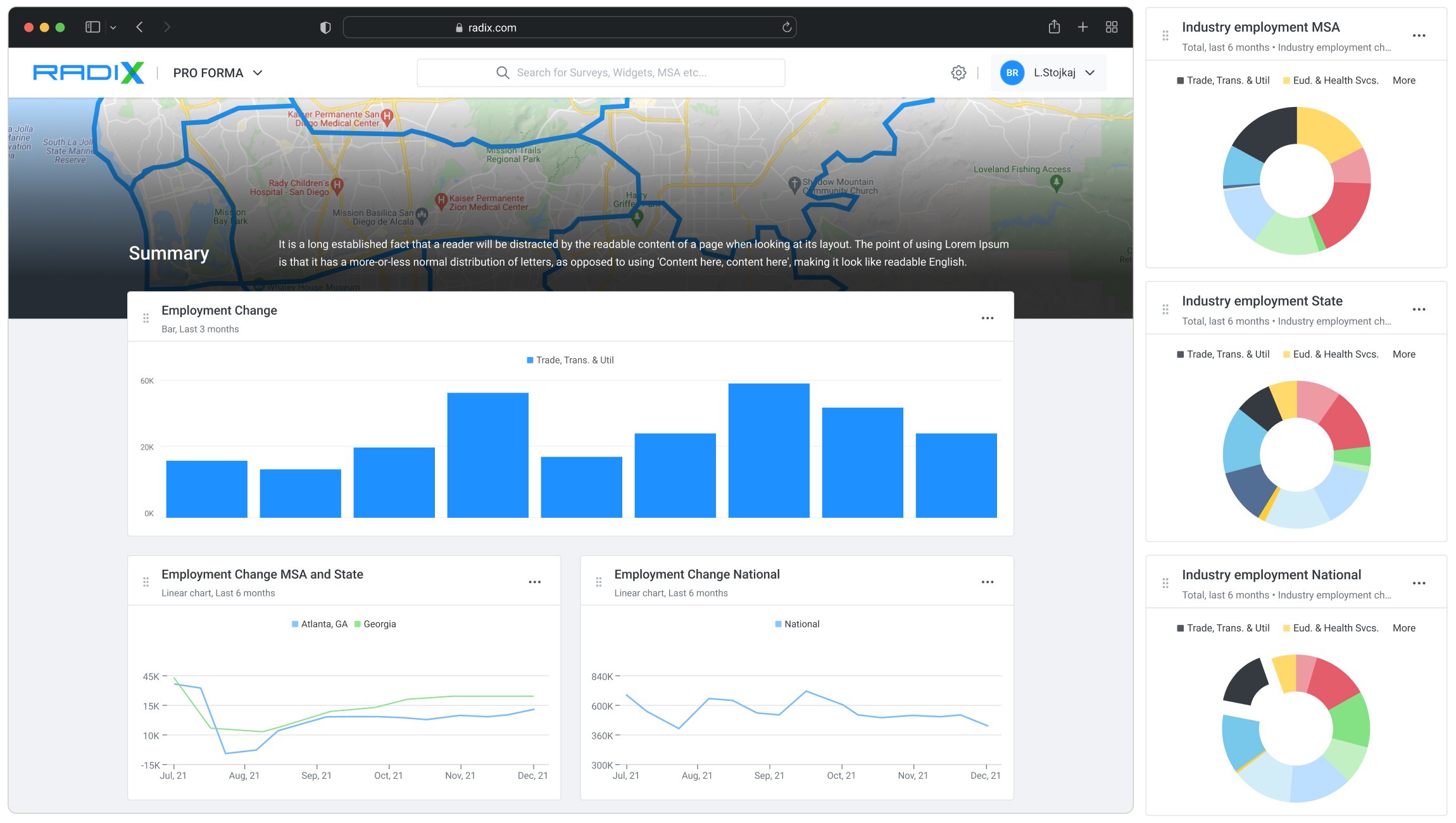Click the Radix logo
Screen dimensions: 1456x823
tap(88, 73)
